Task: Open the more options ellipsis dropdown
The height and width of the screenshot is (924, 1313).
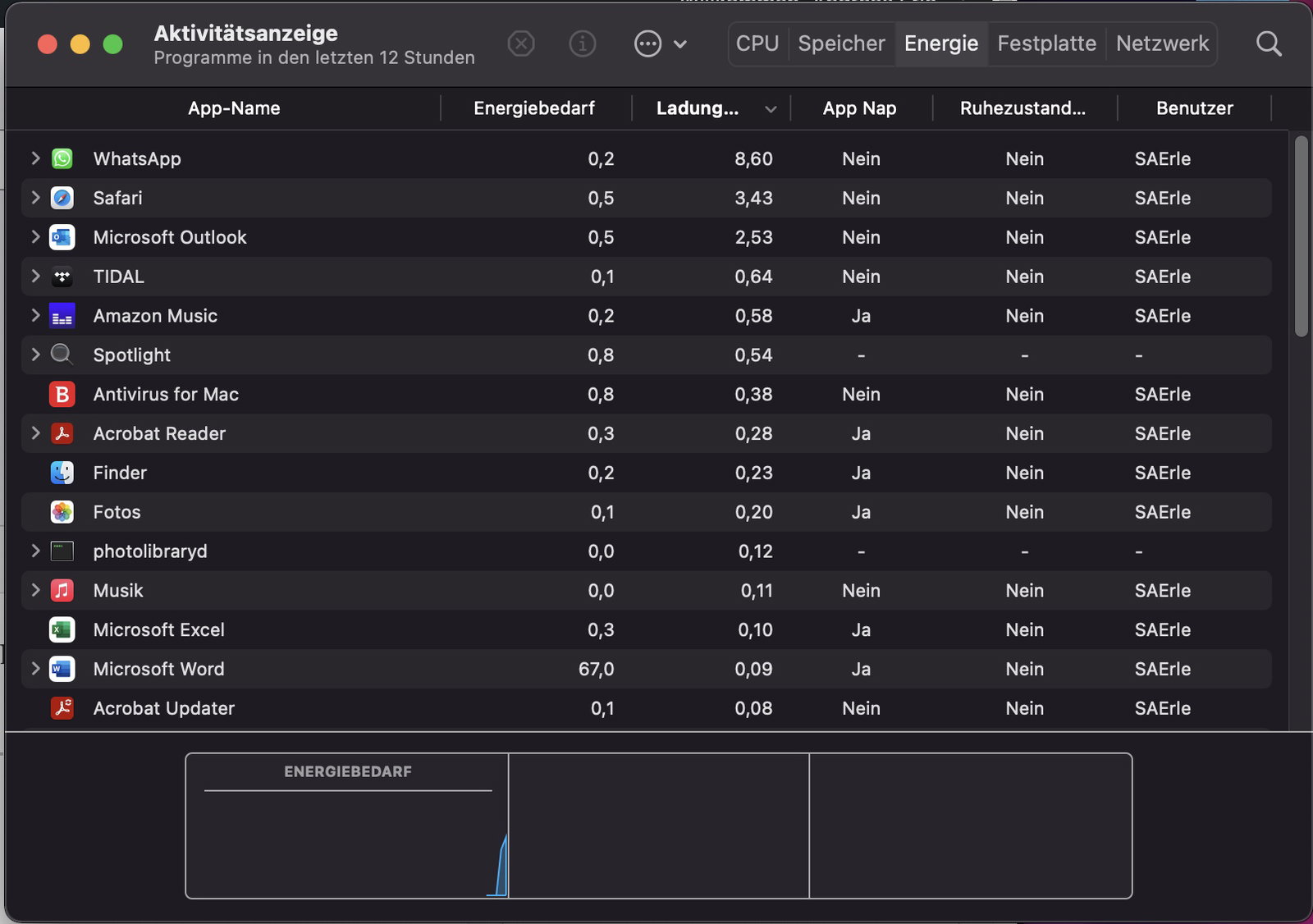Action: (x=660, y=43)
